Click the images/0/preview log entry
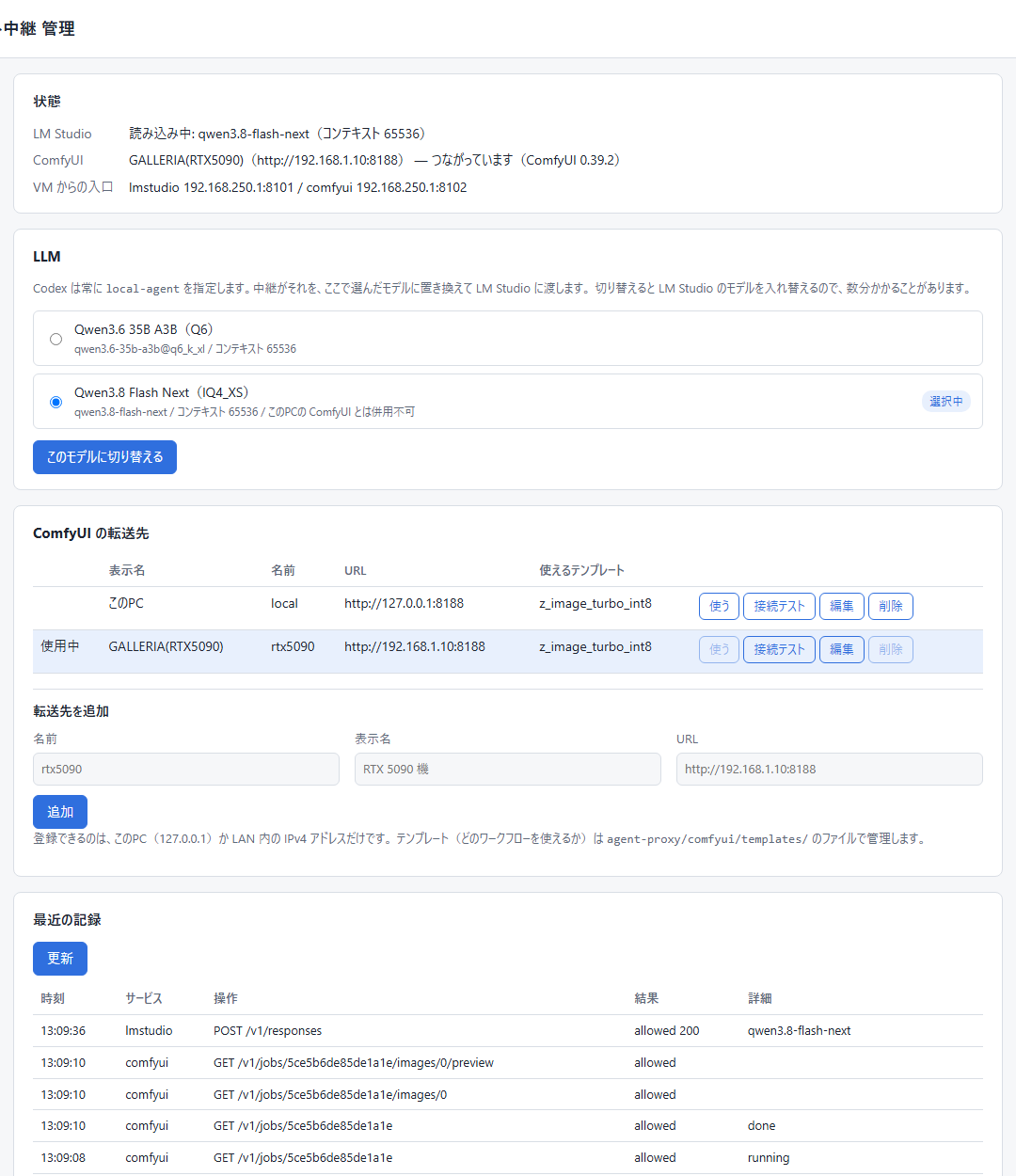1016x1176 pixels. point(354,1063)
